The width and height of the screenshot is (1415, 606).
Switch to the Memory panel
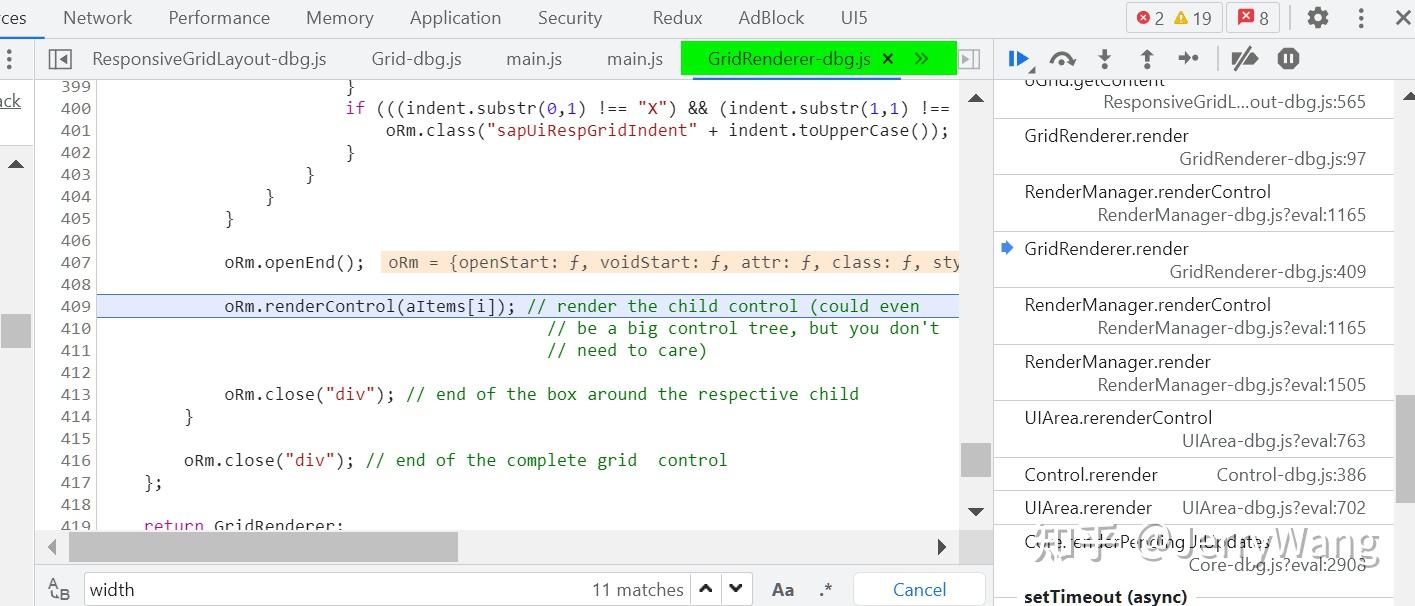point(340,18)
